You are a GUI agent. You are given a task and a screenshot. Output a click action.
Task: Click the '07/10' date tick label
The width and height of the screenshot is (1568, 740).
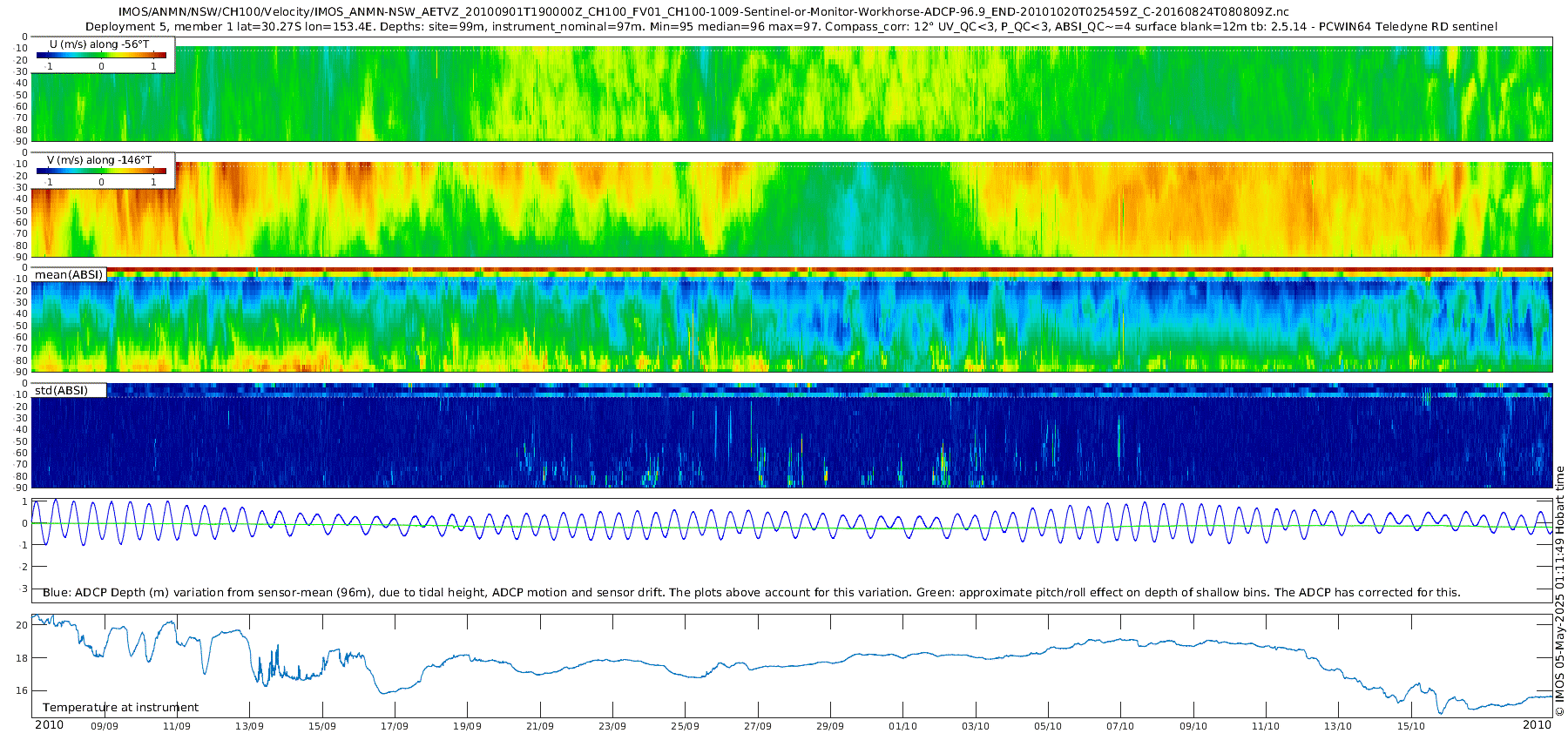(x=1120, y=726)
